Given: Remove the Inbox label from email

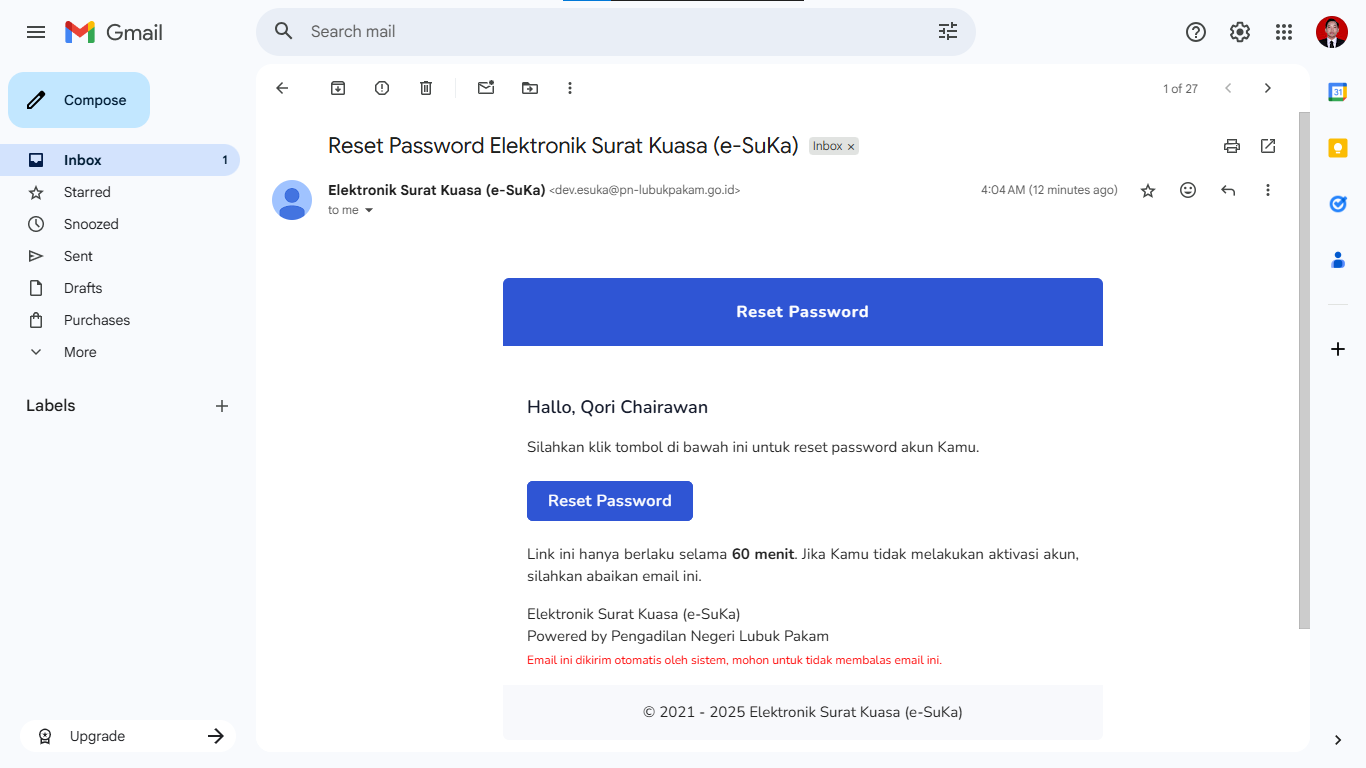Looking at the screenshot, I should point(851,147).
